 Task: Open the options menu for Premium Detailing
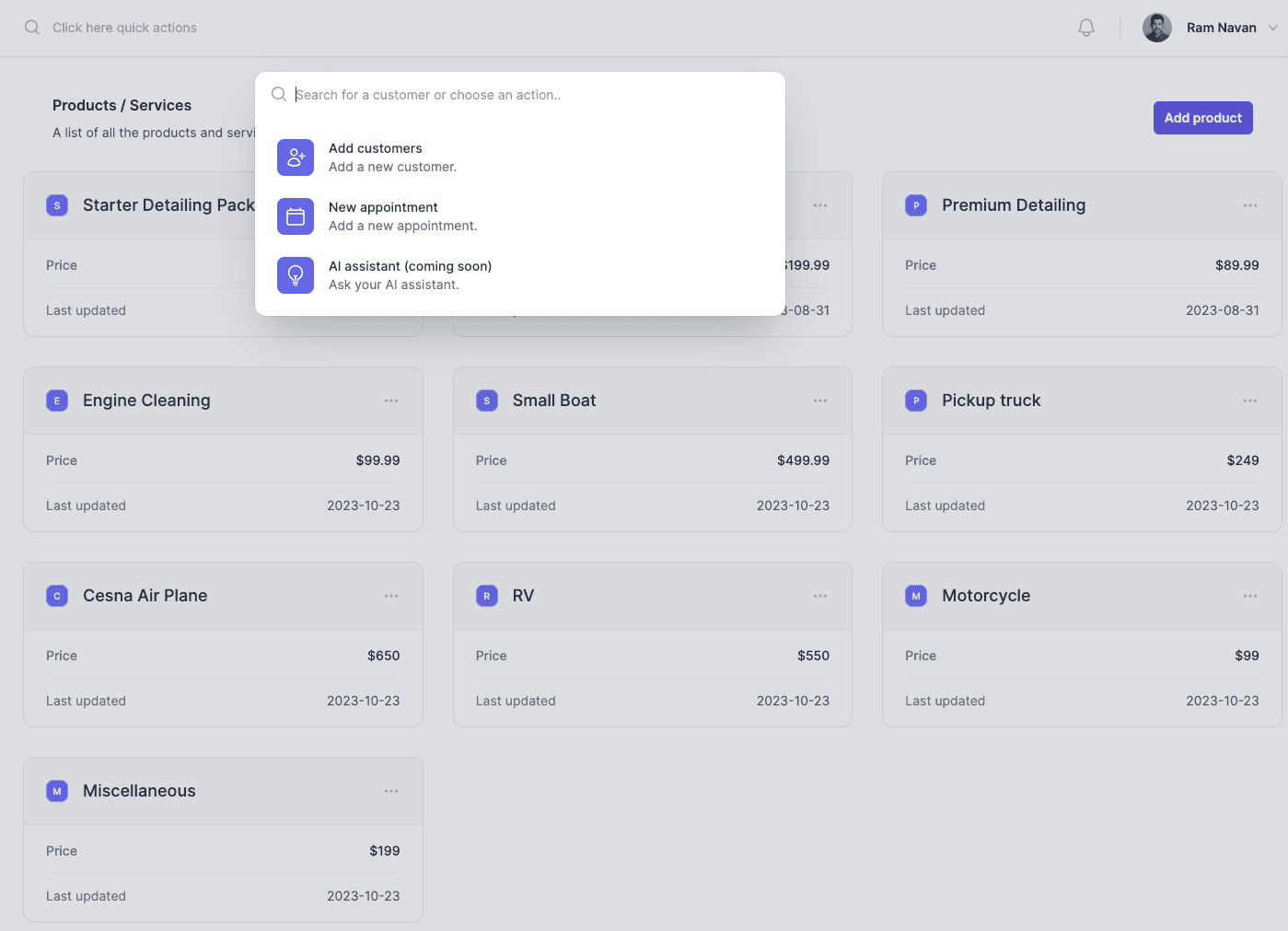click(1249, 205)
